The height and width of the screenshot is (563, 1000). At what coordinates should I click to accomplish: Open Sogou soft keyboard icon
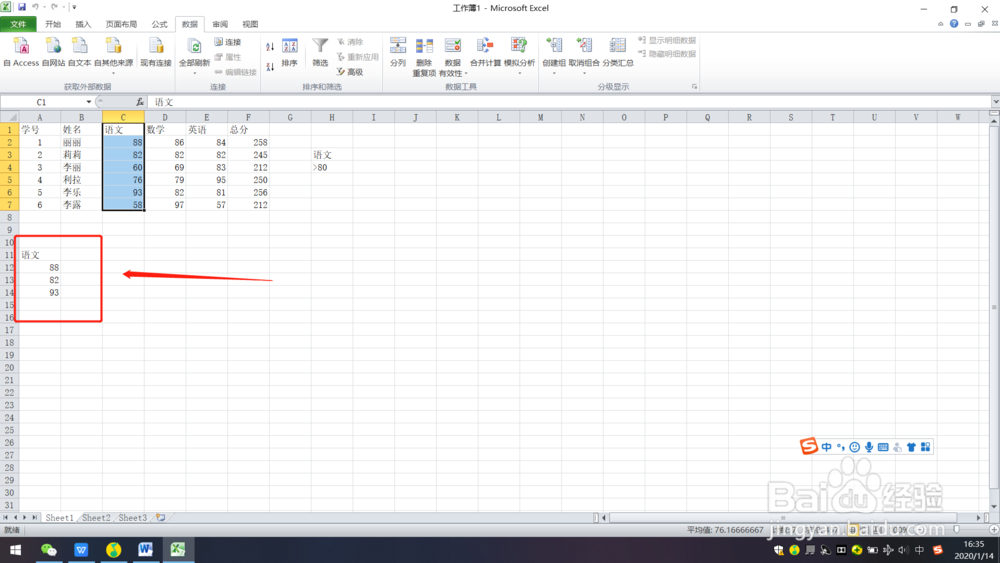tap(883, 447)
